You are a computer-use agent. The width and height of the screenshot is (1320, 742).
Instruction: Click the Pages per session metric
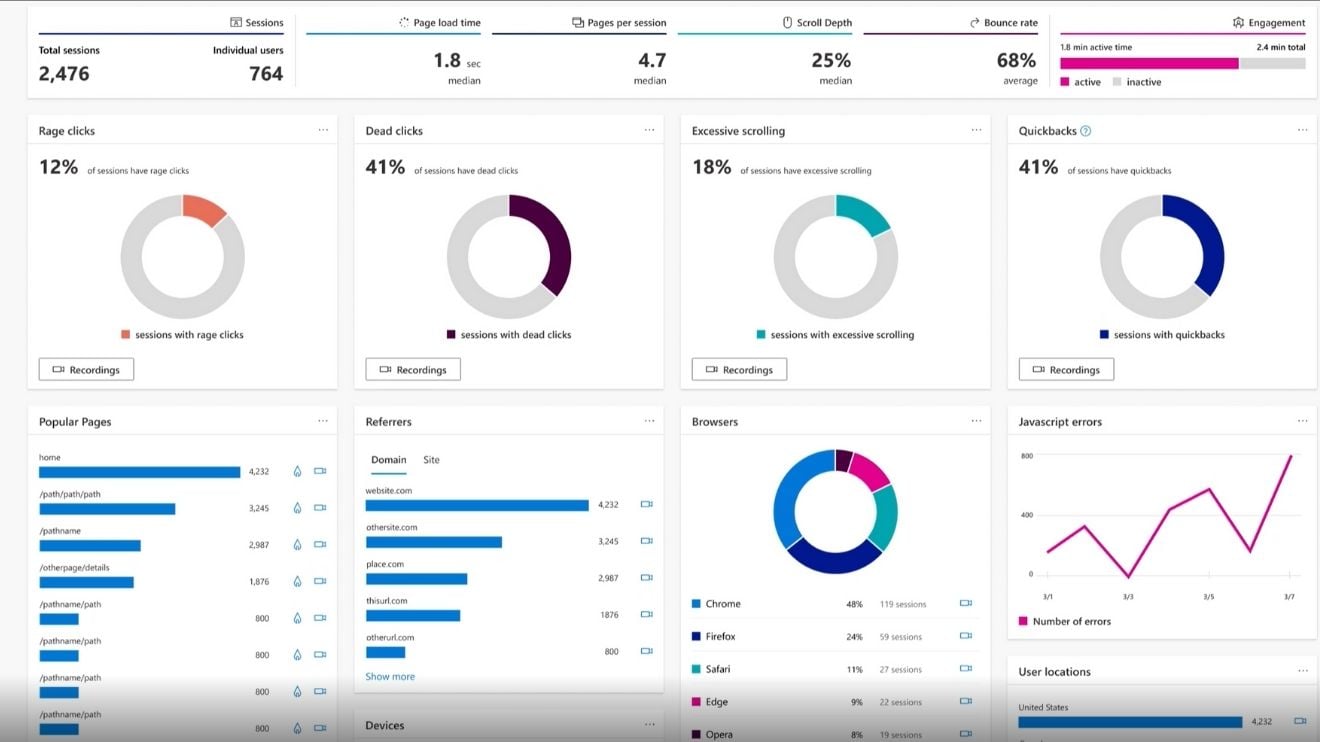(x=580, y=50)
